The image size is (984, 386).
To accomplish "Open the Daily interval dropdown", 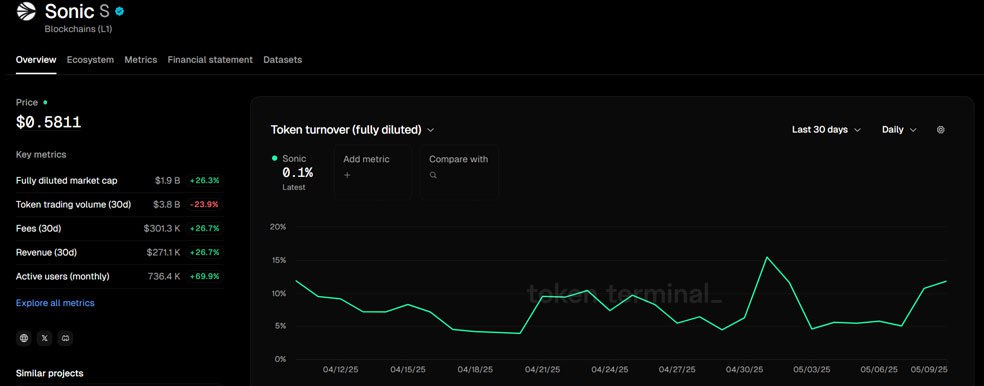I will (x=899, y=130).
